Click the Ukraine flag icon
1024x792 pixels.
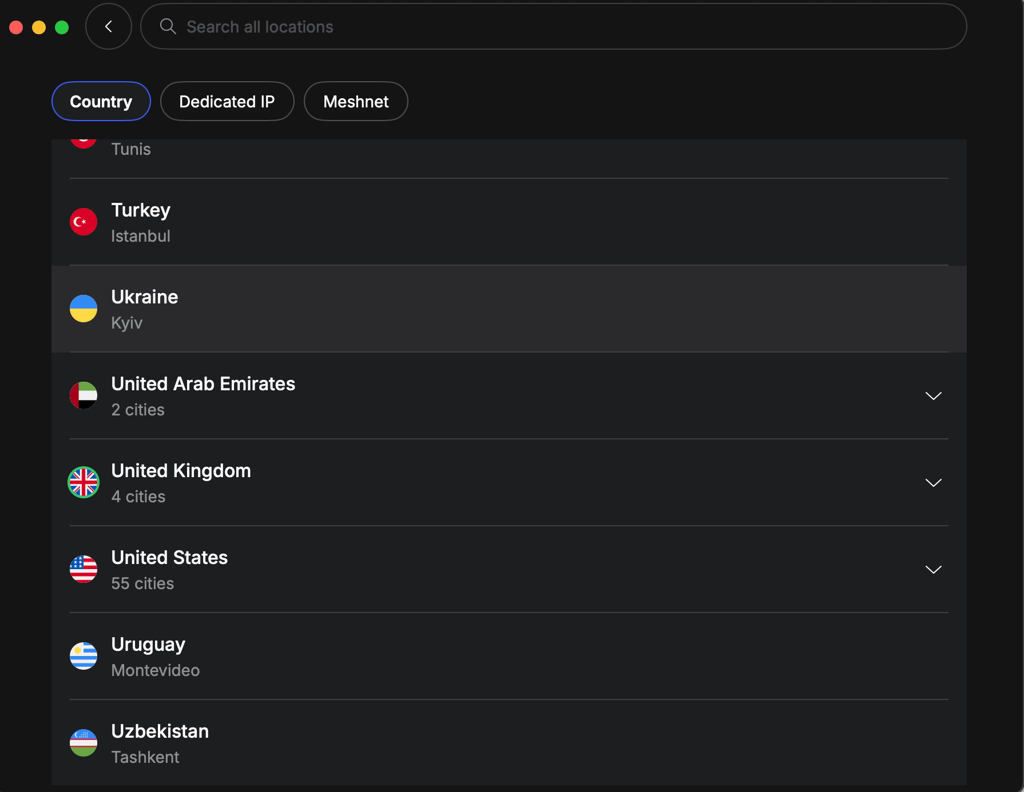click(84, 309)
